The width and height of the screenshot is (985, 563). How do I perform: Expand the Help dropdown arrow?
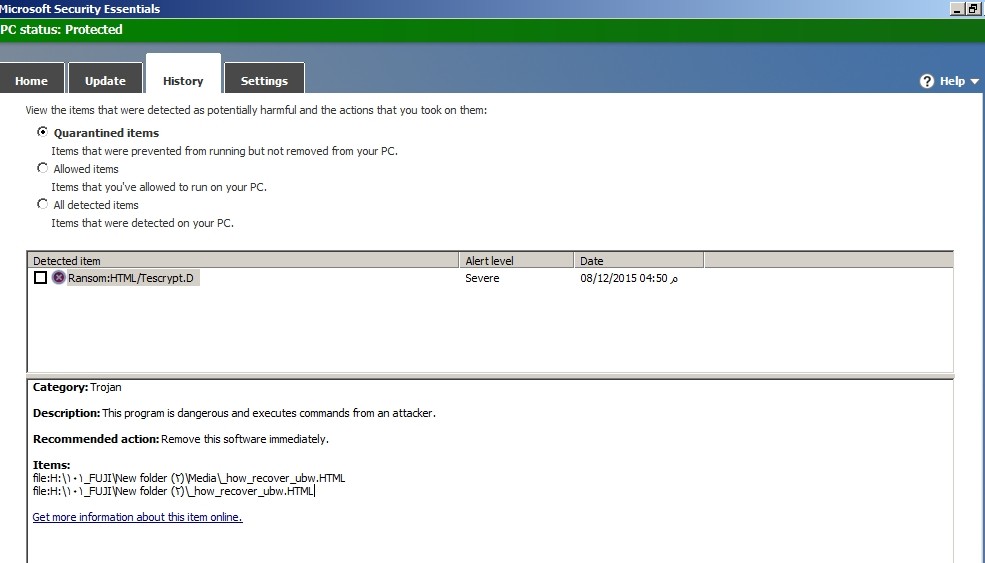(974, 82)
